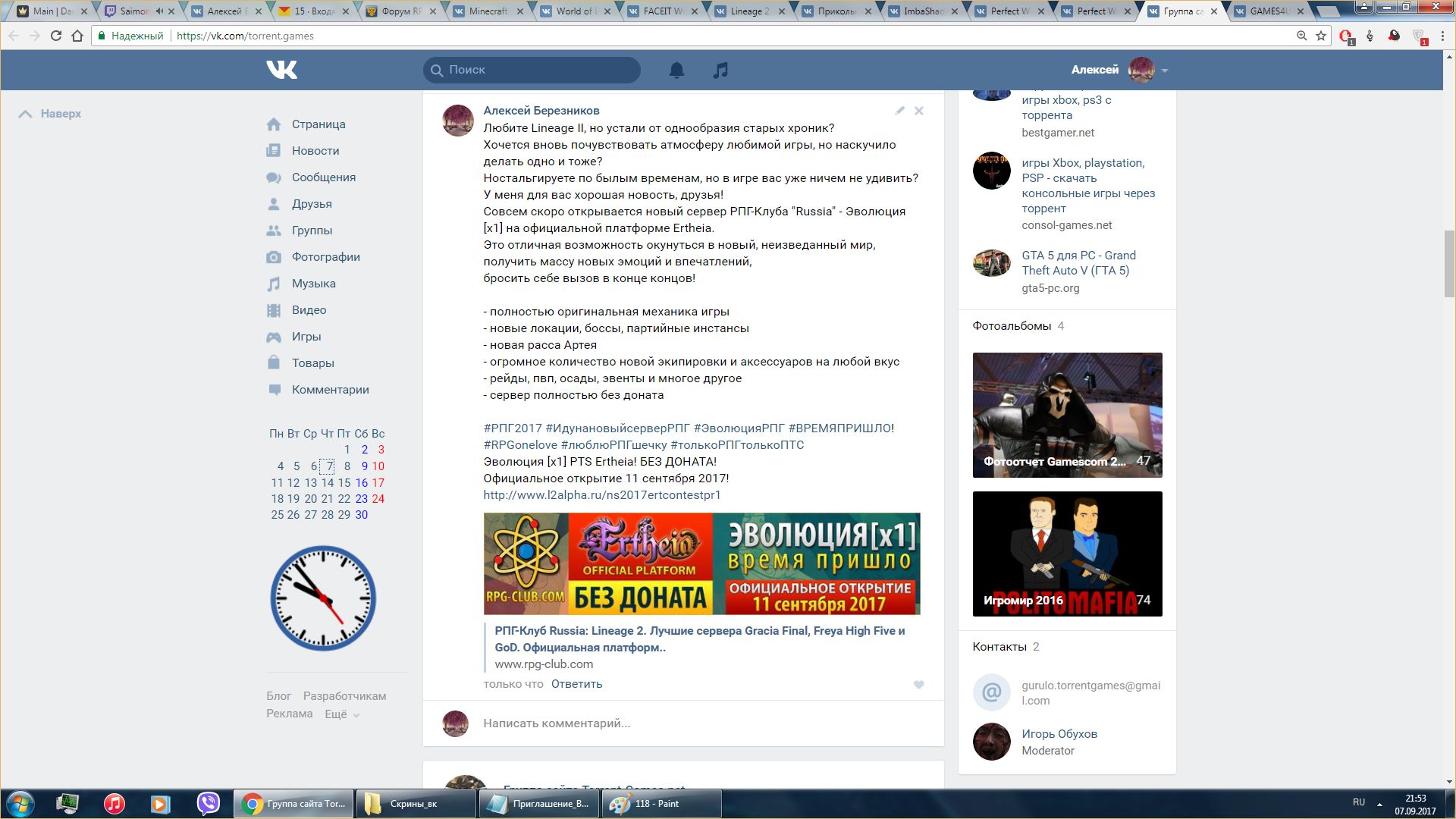
Task: Open Viber from the taskbar
Action: 208,804
